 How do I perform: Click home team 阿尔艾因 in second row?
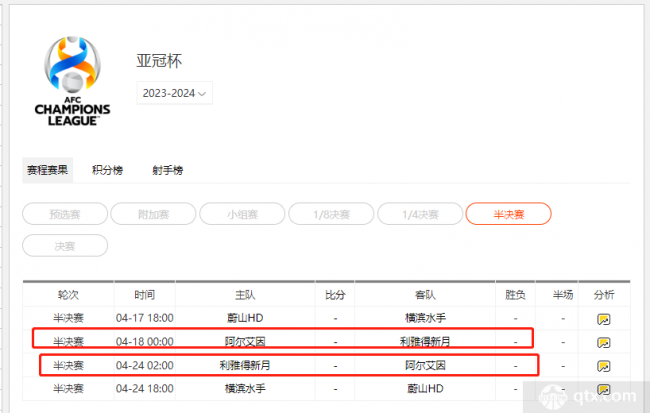(244, 342)
